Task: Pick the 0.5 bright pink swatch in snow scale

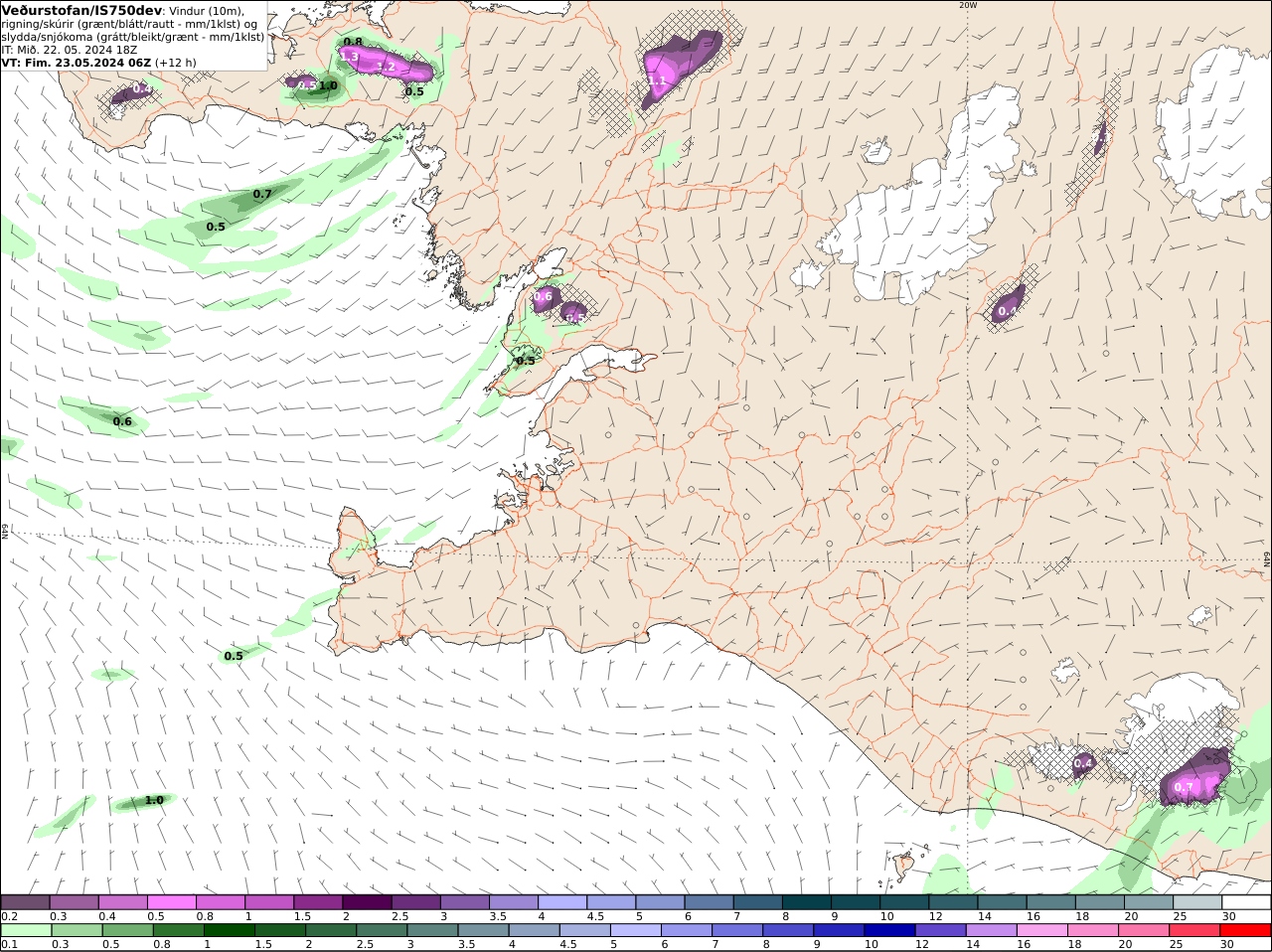Action: (171, 902)
